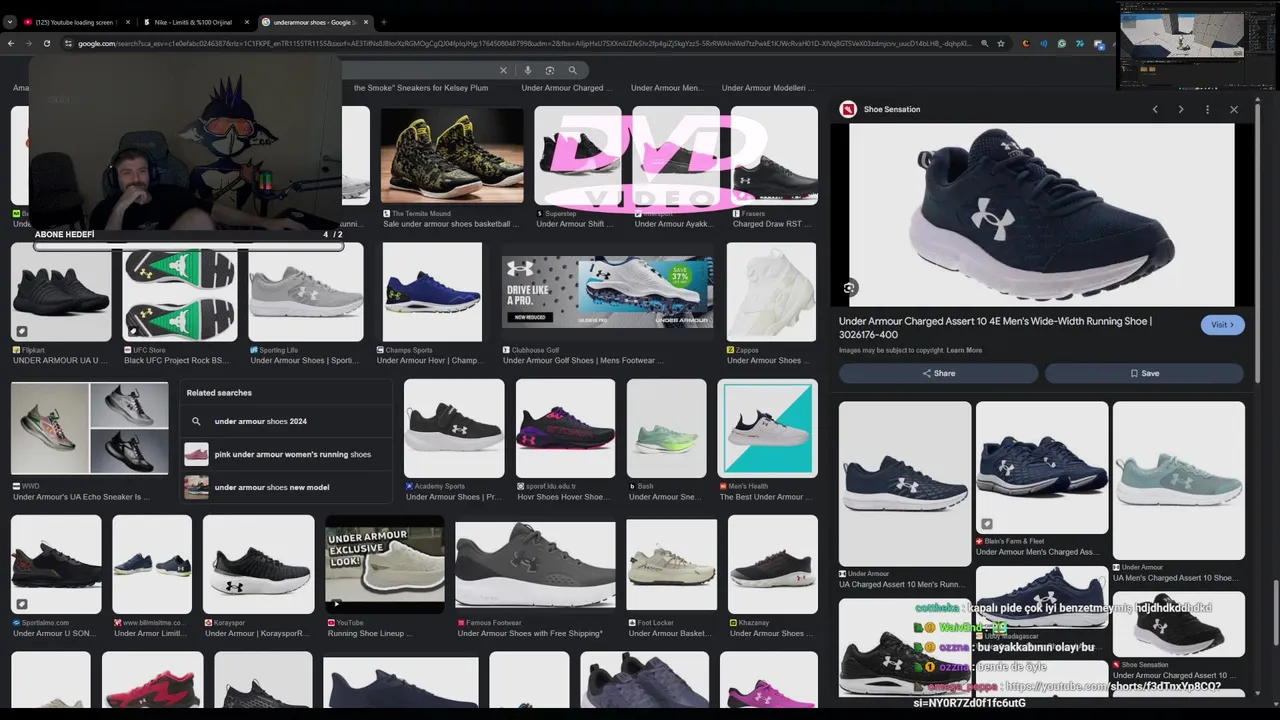Open Google Lens search by image icon
The image size is (1280, 720).
coord(549,70)
